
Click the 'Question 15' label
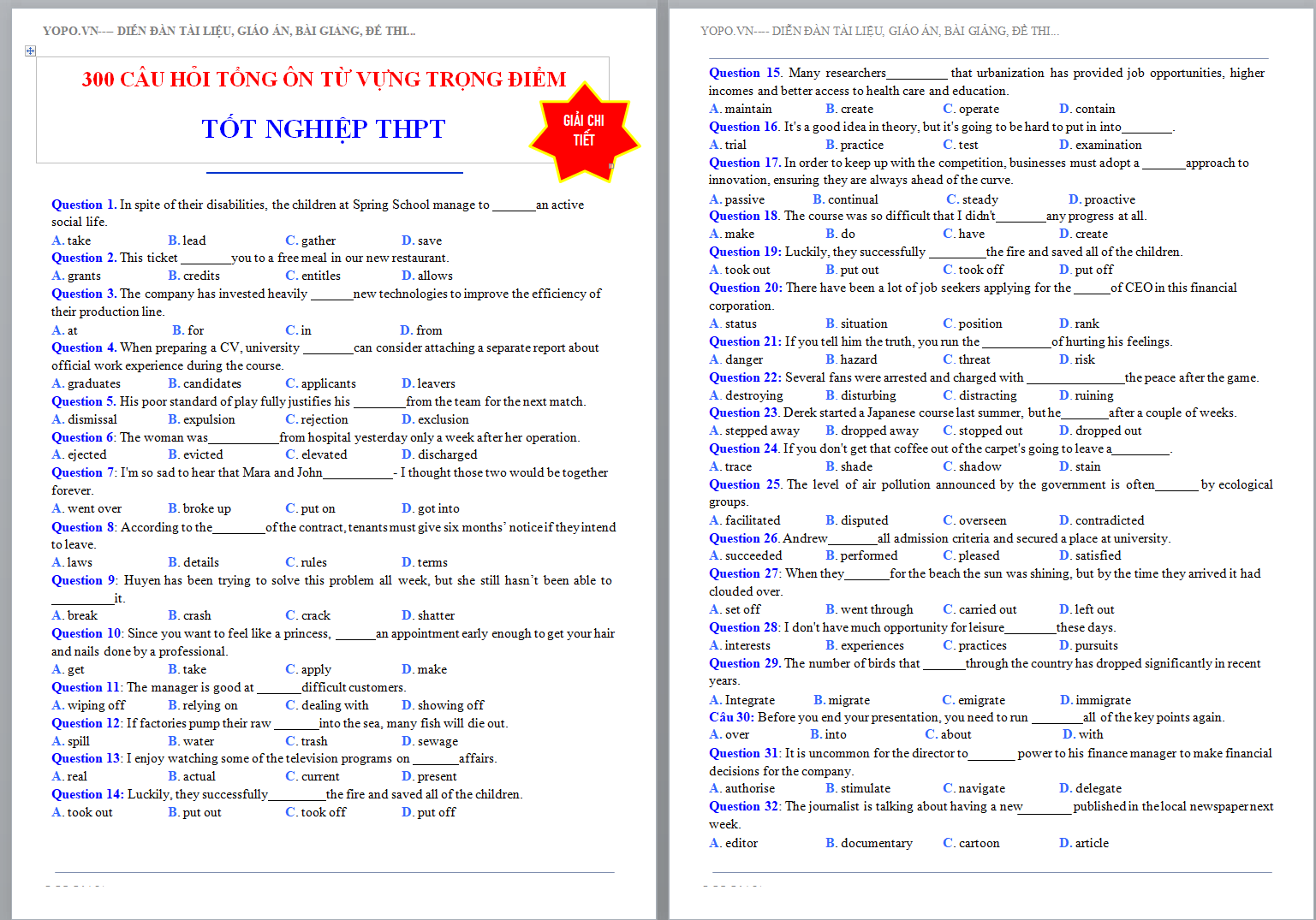[744, 73]
